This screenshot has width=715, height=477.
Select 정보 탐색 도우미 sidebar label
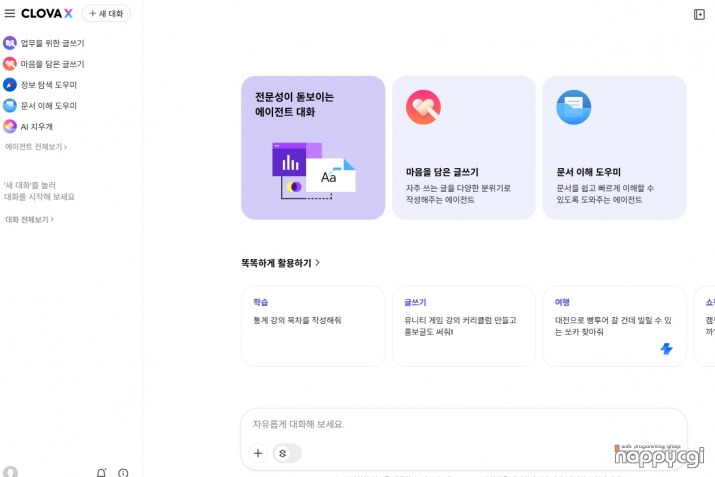pos(49,85)
